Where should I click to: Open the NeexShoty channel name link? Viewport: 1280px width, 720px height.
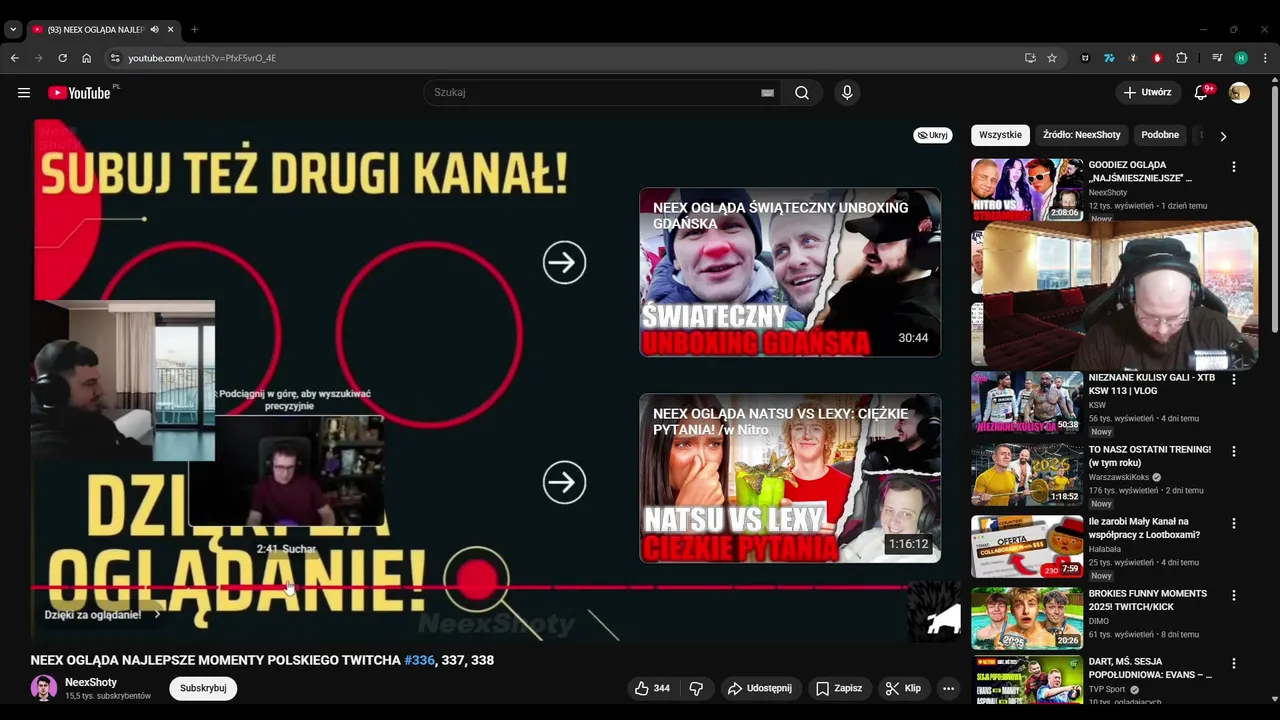tap(91, 682)
